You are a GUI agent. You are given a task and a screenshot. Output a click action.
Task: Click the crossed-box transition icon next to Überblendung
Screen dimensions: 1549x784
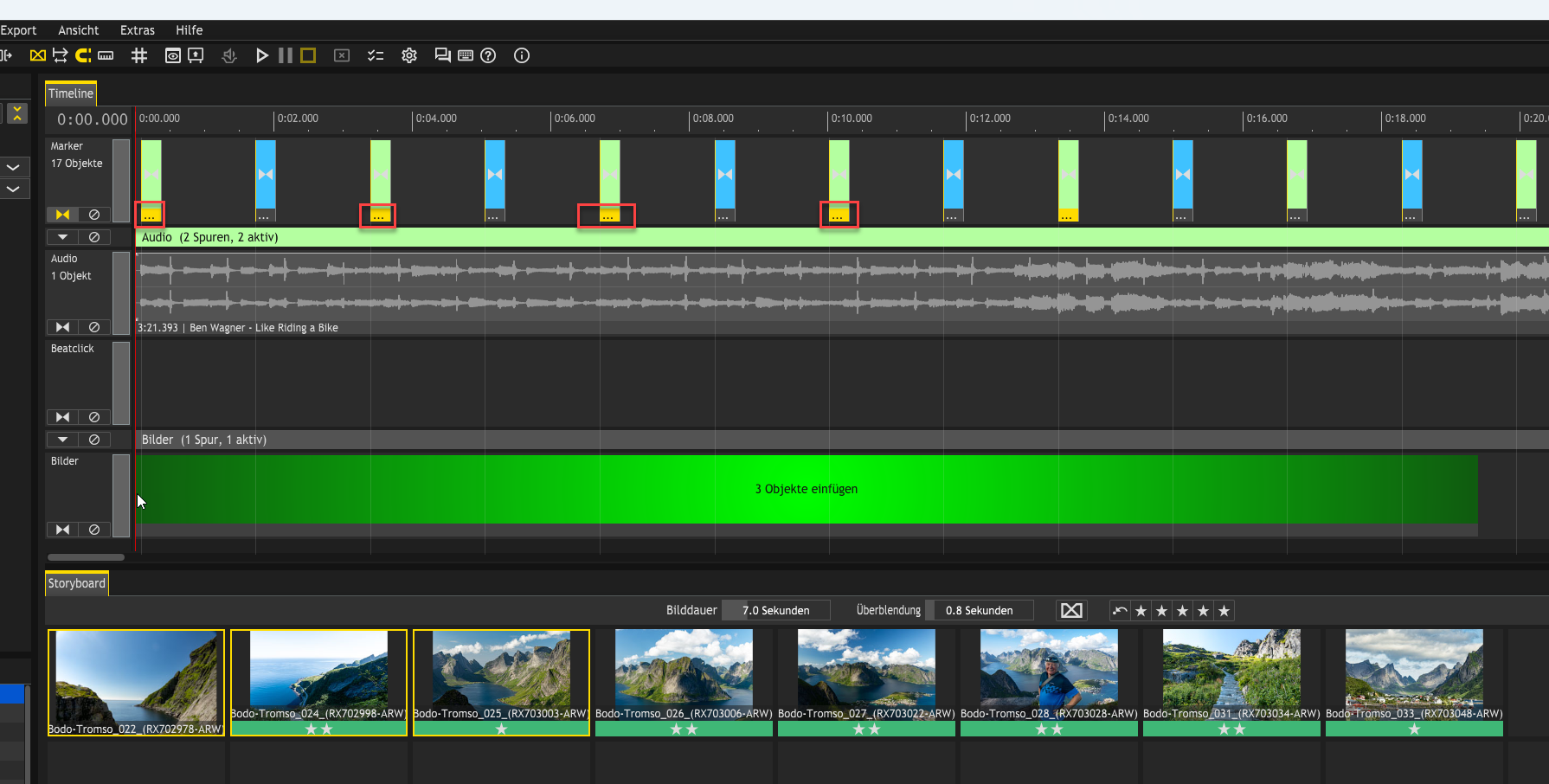1071,610
